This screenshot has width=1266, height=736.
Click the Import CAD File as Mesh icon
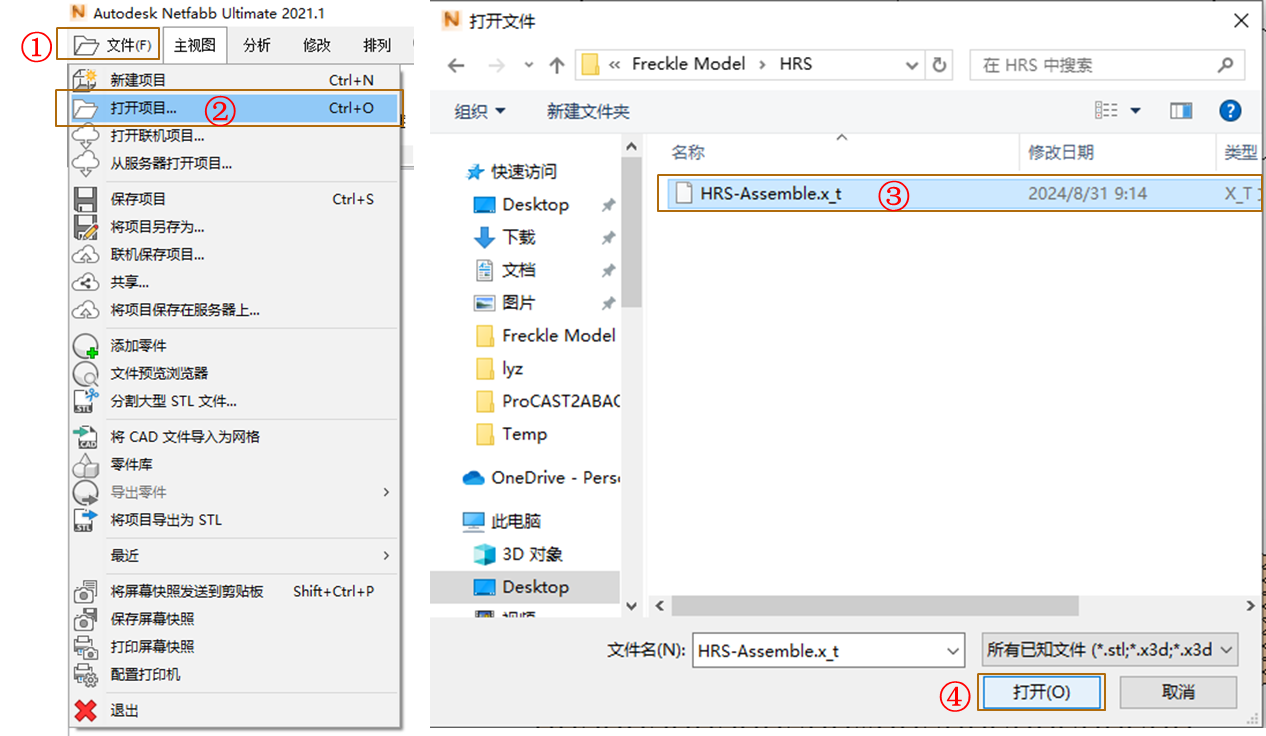tap(85, 437)
